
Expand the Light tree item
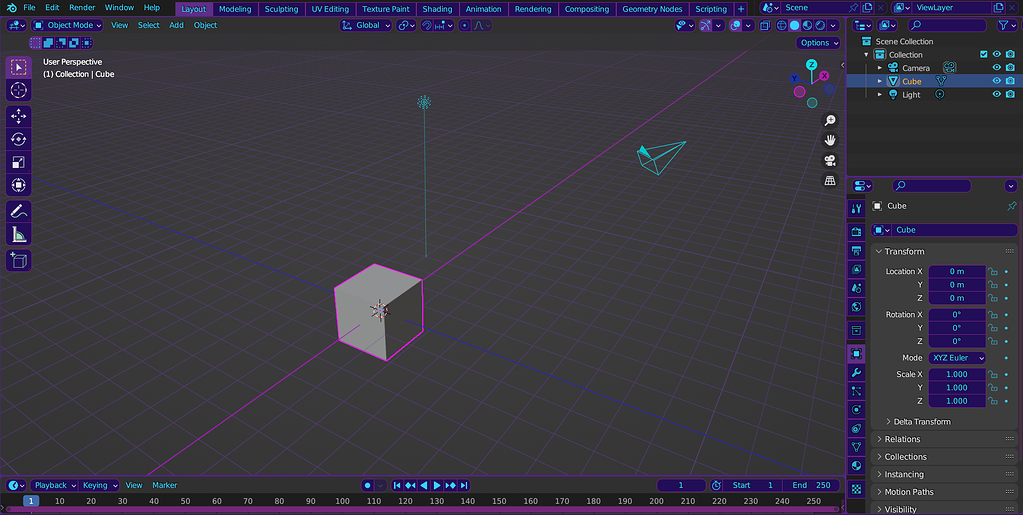(879, 95)
